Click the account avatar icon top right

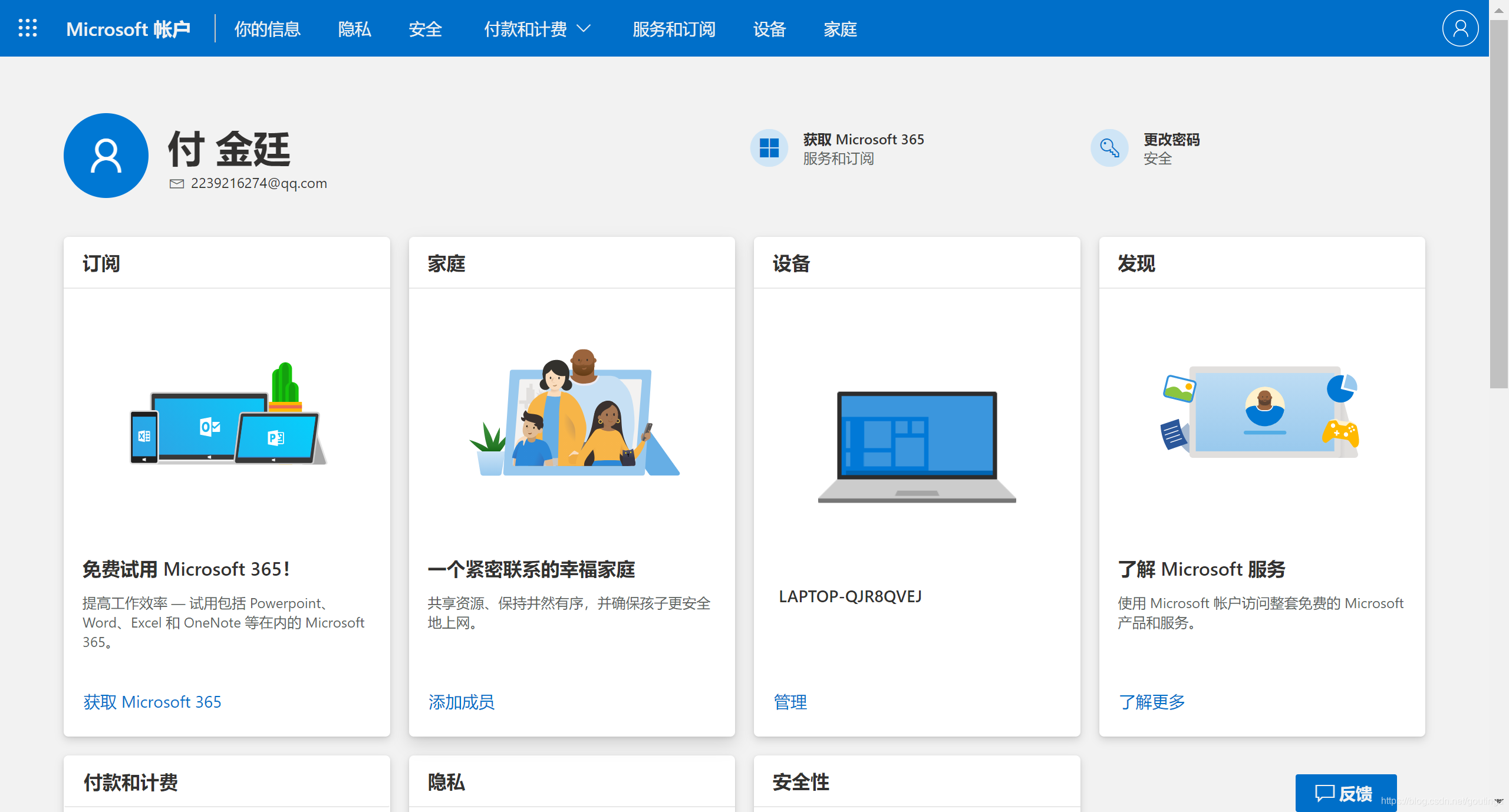[1459, 28]
